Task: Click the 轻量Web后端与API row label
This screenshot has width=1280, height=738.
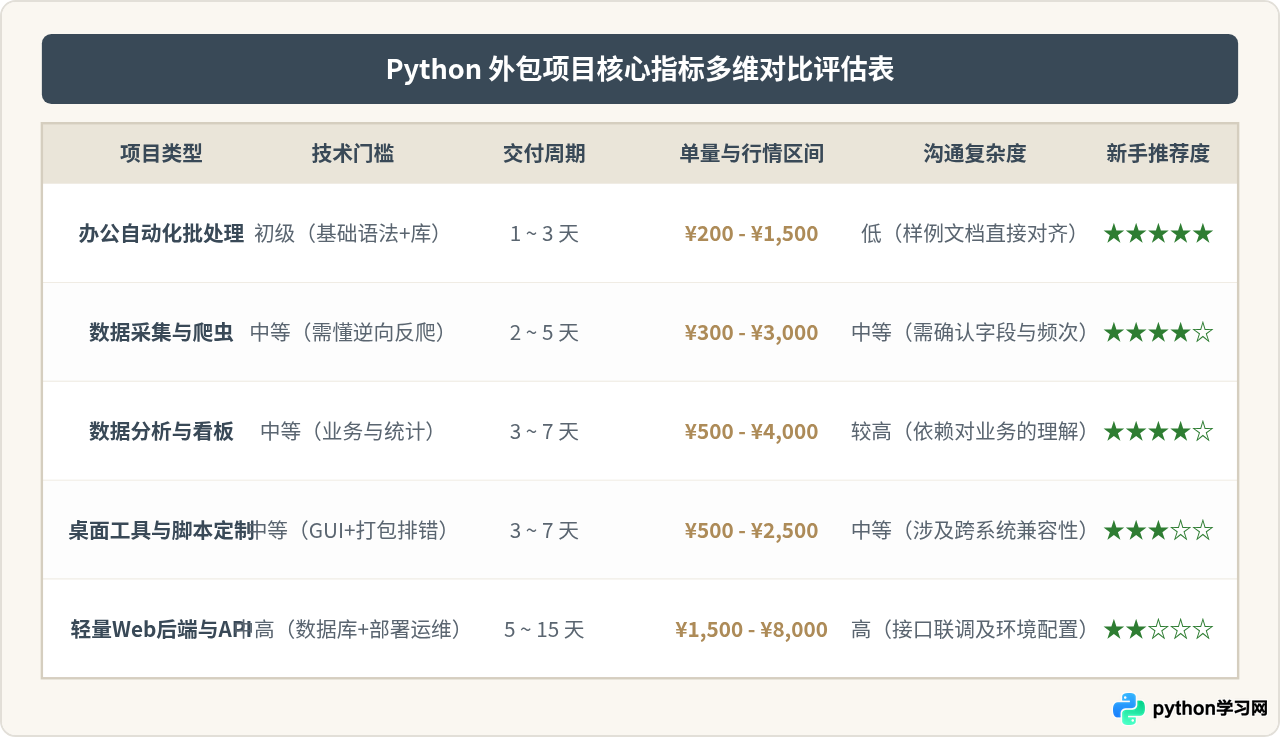Action: pyautogui.click(x=161, y=630)
